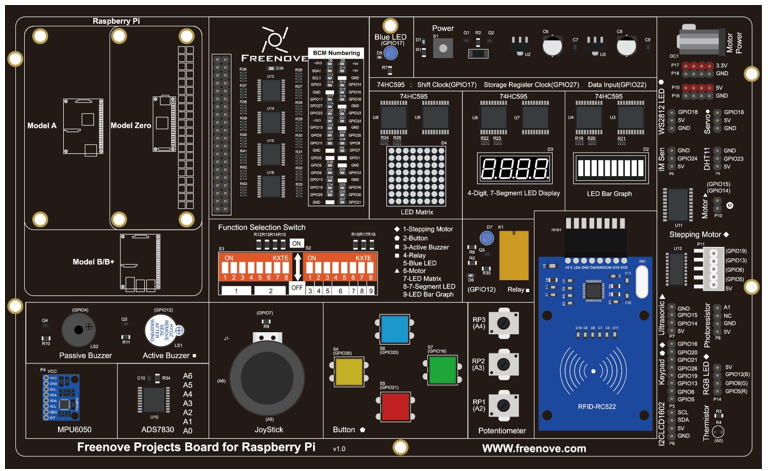
Task: Click the green push button labeled GPIO16
Action: (x=442, y=369)
